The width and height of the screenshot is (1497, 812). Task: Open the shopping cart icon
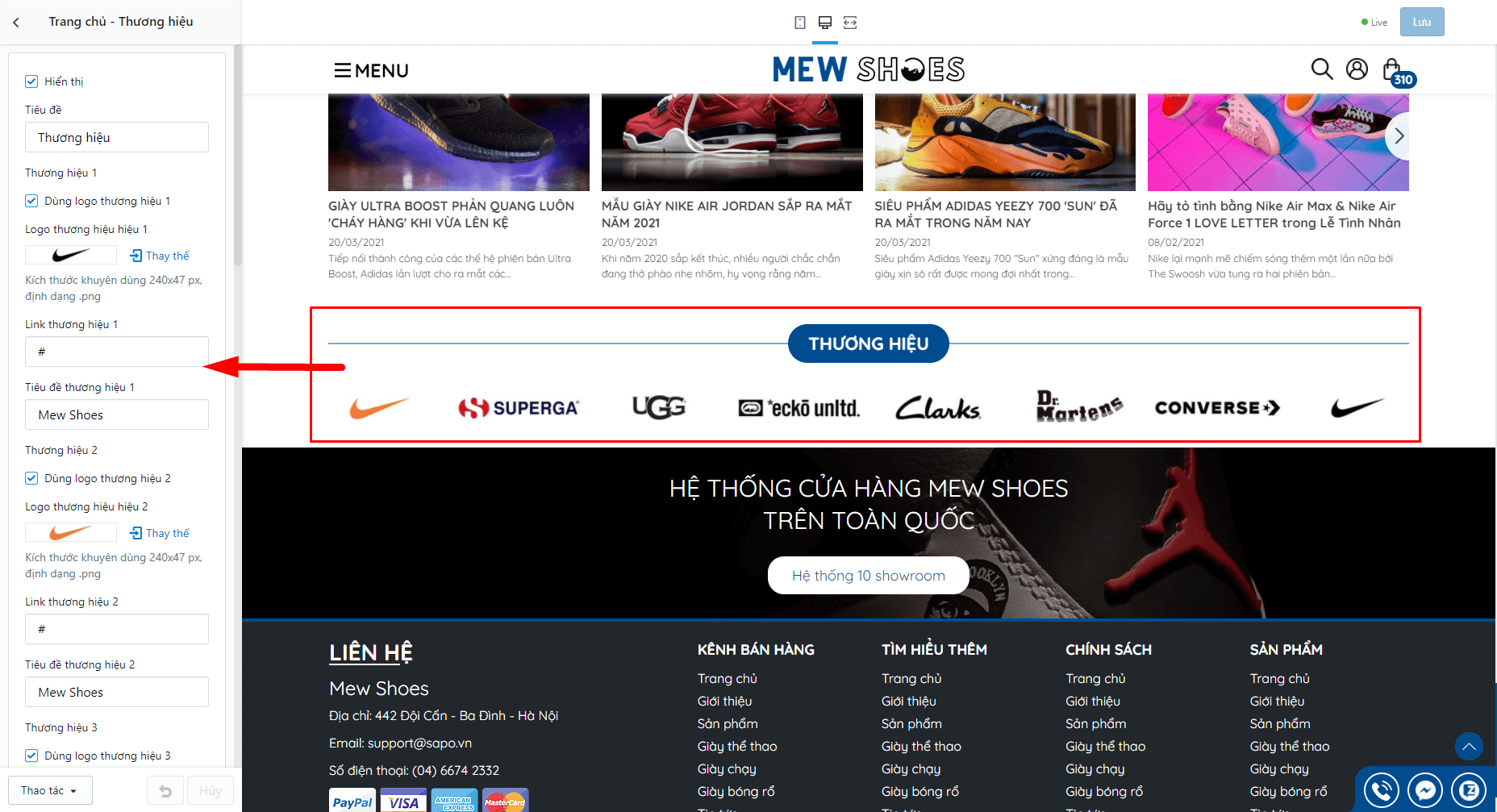pyautogui.click(x=1394, y=71)
